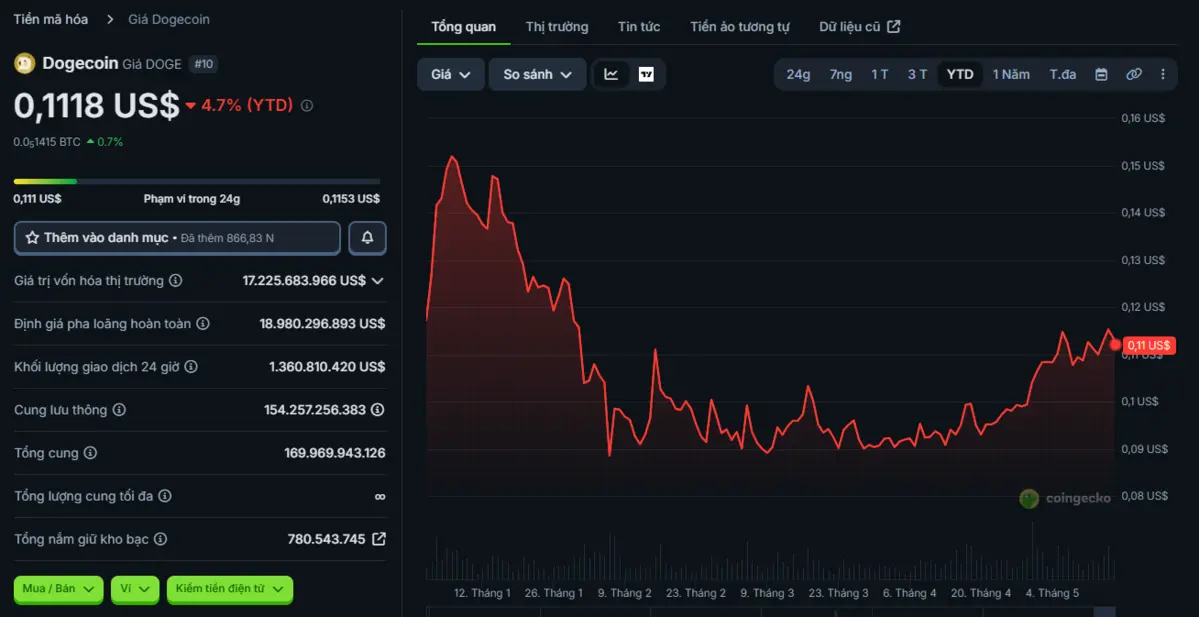Click the Dogecoin coin logo icon

coord(24,63)
